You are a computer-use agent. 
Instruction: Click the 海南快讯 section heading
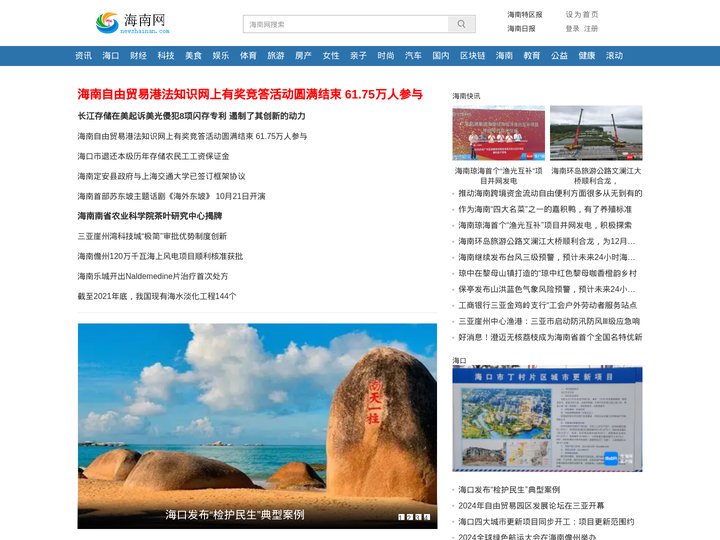(x=466, y=96)
